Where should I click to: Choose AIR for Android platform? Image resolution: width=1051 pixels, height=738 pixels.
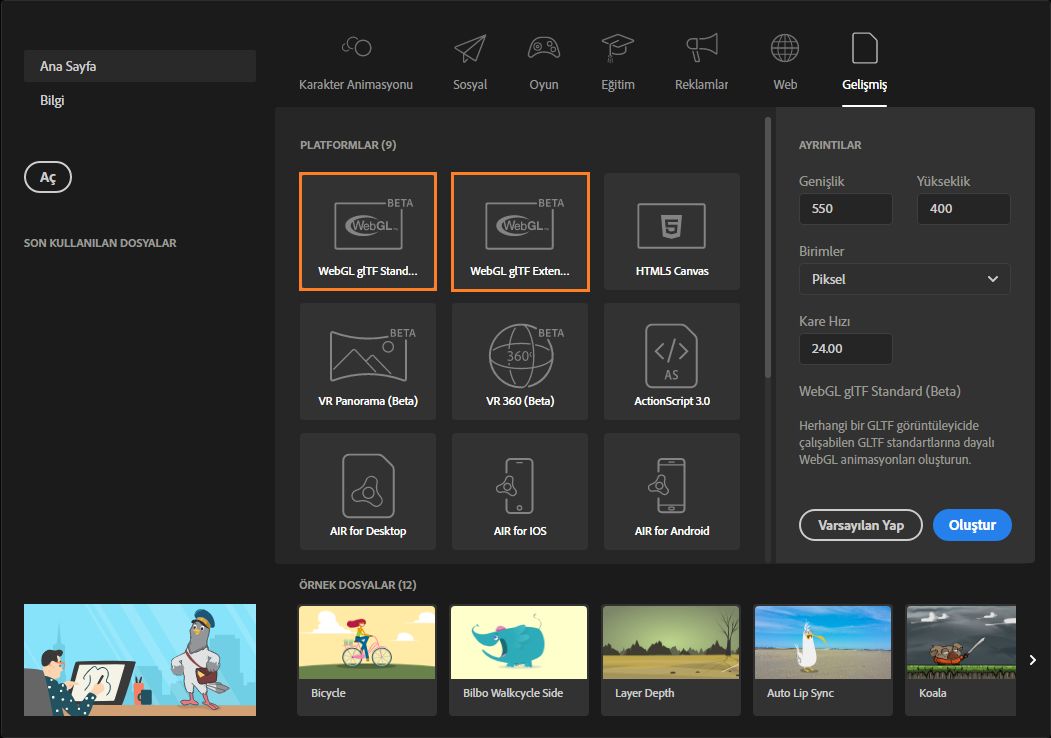pyautogui.click(x=672, y=491)
